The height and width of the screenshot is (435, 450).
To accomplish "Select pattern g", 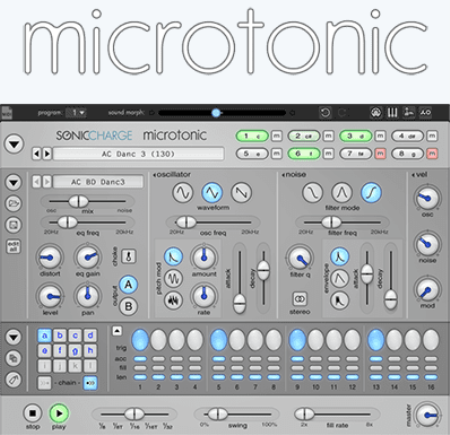I will [75, 351].
